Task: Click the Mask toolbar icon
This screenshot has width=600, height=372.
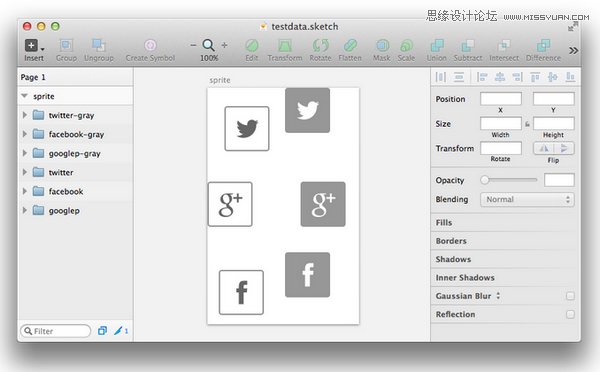Action: [382, 46]
